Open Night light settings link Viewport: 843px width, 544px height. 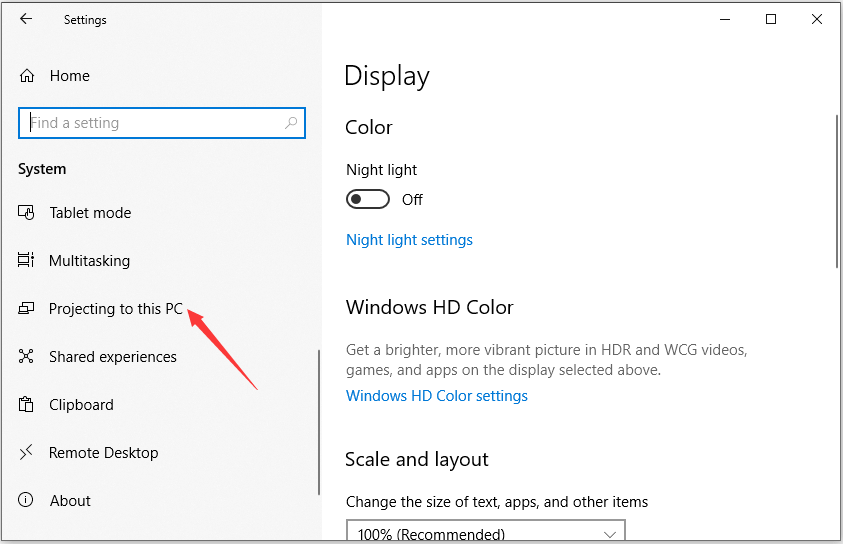(x=409, y=240)
